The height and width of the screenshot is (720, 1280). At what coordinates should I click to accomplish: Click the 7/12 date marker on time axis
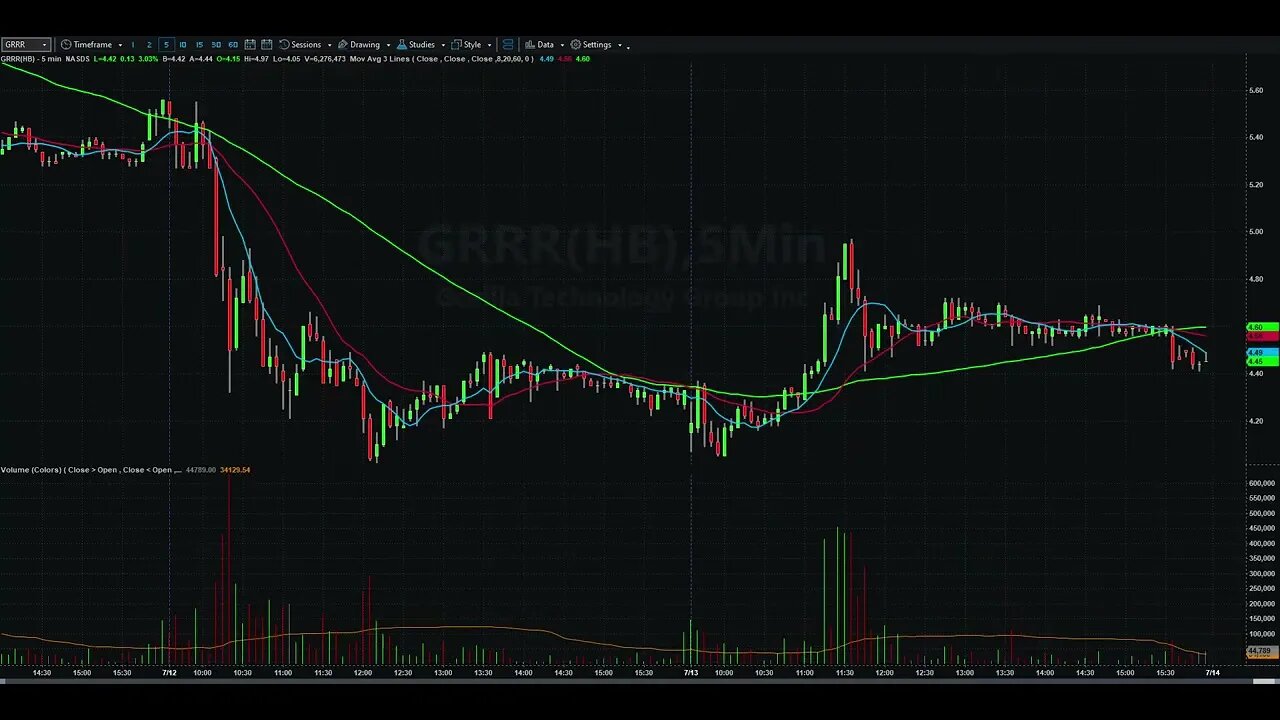coord(170,673)
